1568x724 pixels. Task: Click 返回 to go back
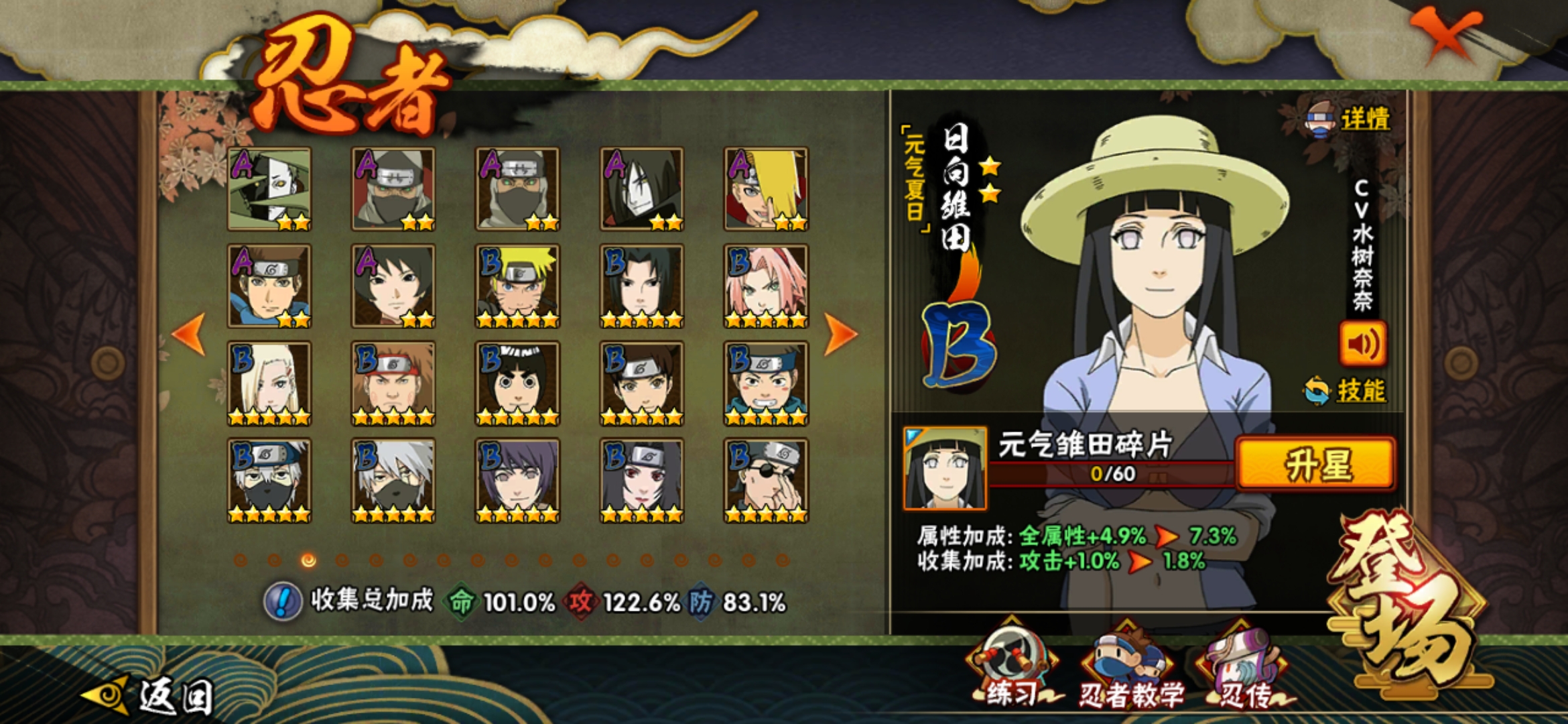[149, 695]
